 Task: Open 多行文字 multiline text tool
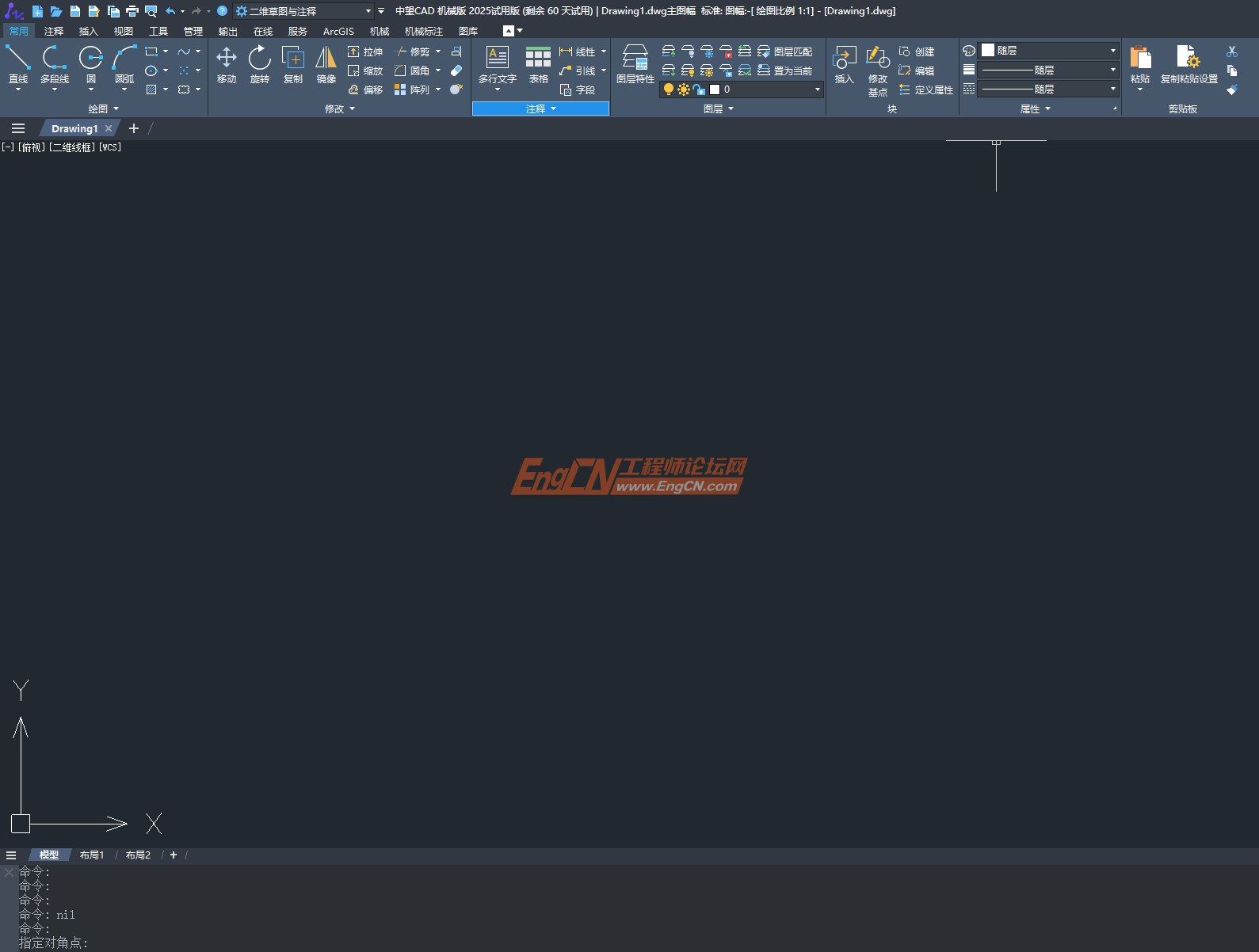[498, 63]
